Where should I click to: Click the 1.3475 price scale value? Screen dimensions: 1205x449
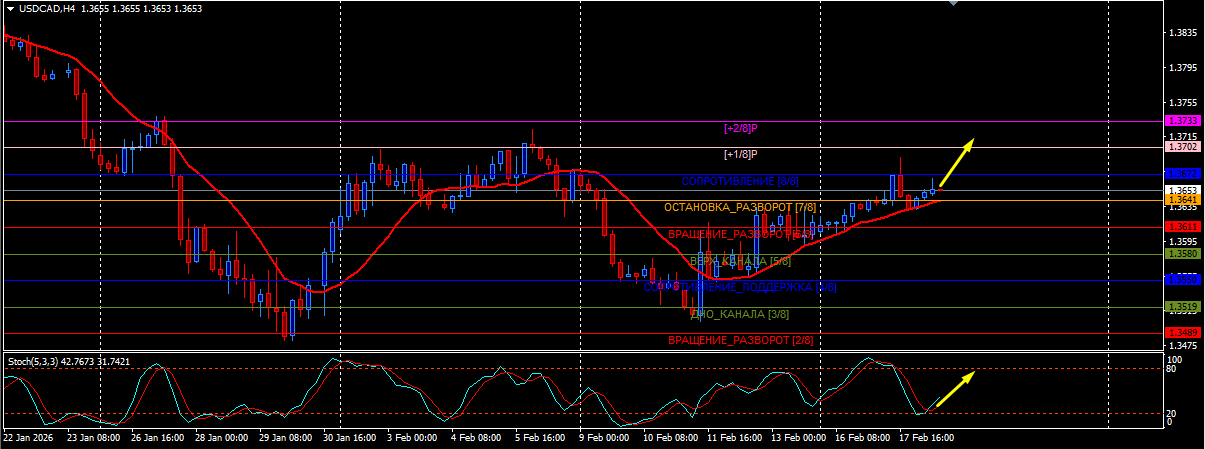click(1183, 345)
